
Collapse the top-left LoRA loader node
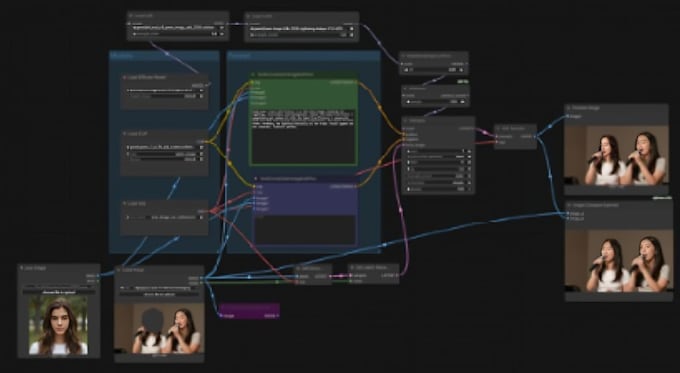(x=131, y=16)
